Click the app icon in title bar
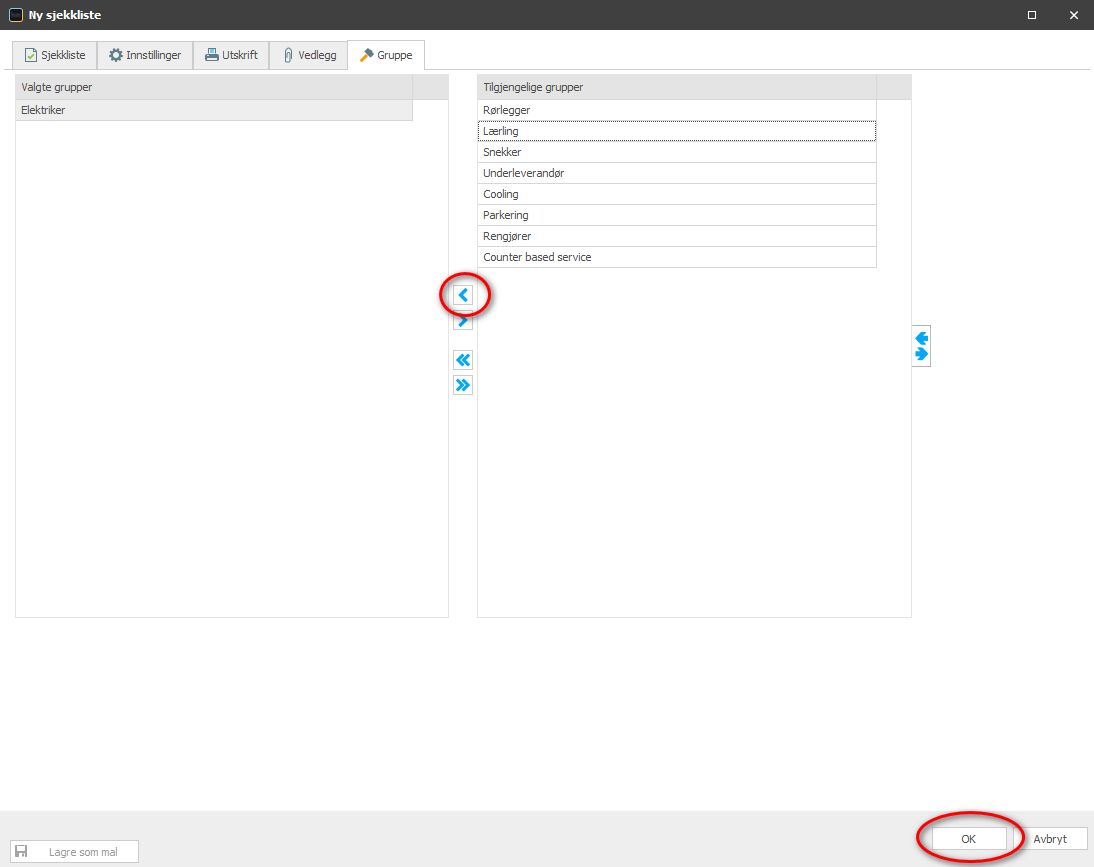This screenshot has height=867, width=1094. pyautogui.click(x=15, y=15)
